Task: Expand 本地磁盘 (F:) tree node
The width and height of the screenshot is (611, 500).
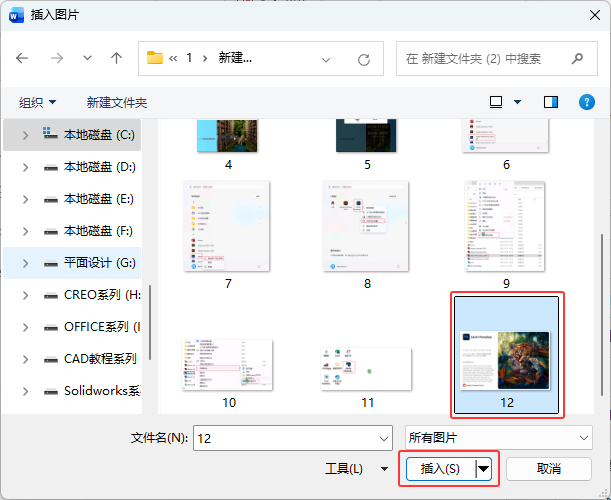Action: (25, 231)
